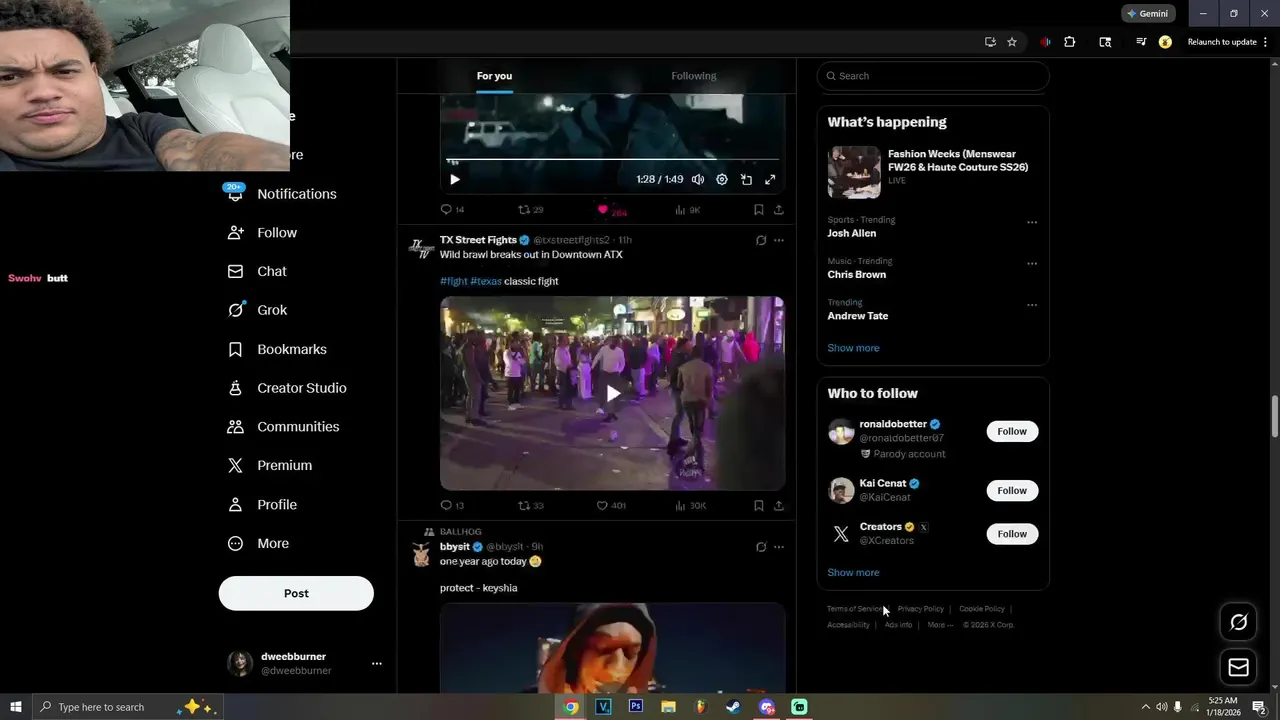Screen dimensions: 1280x720
Task: Open Chat from the sidebar
Action: (x=257, y=271)
